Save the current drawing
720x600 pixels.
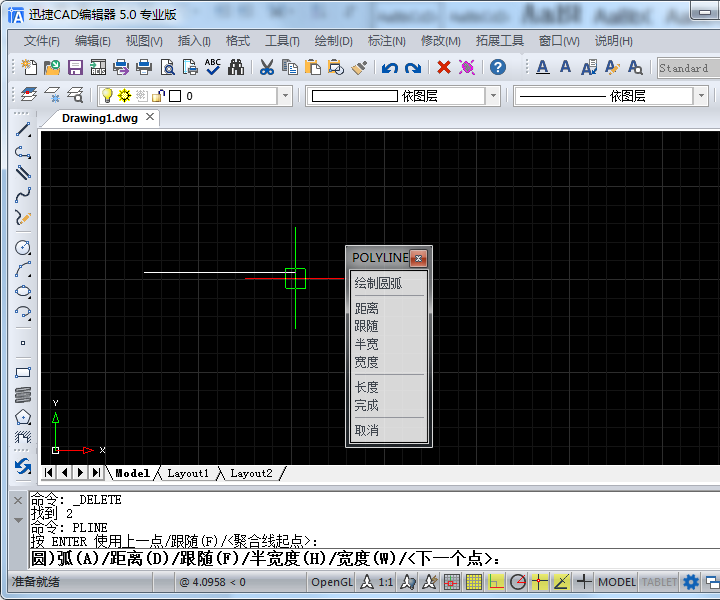[75, 67]
